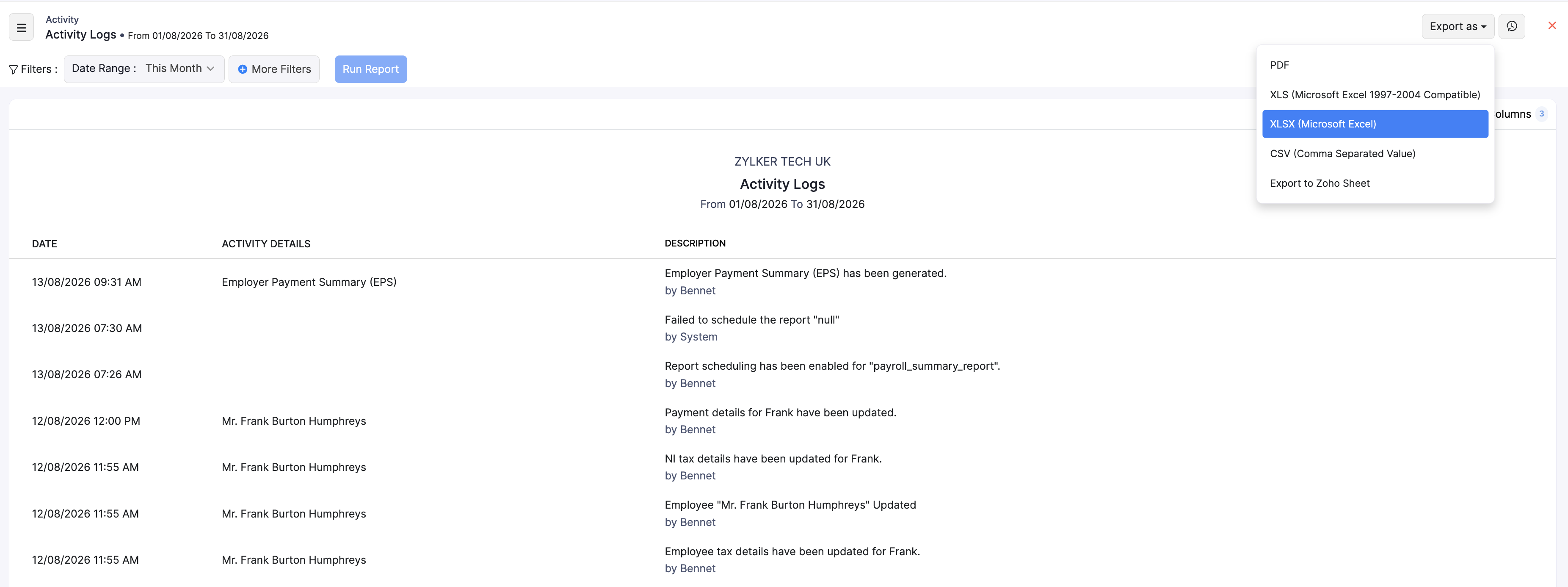
Task: Select date 13/08/2026 07:30 AM
Action: [x=86, y=328]
